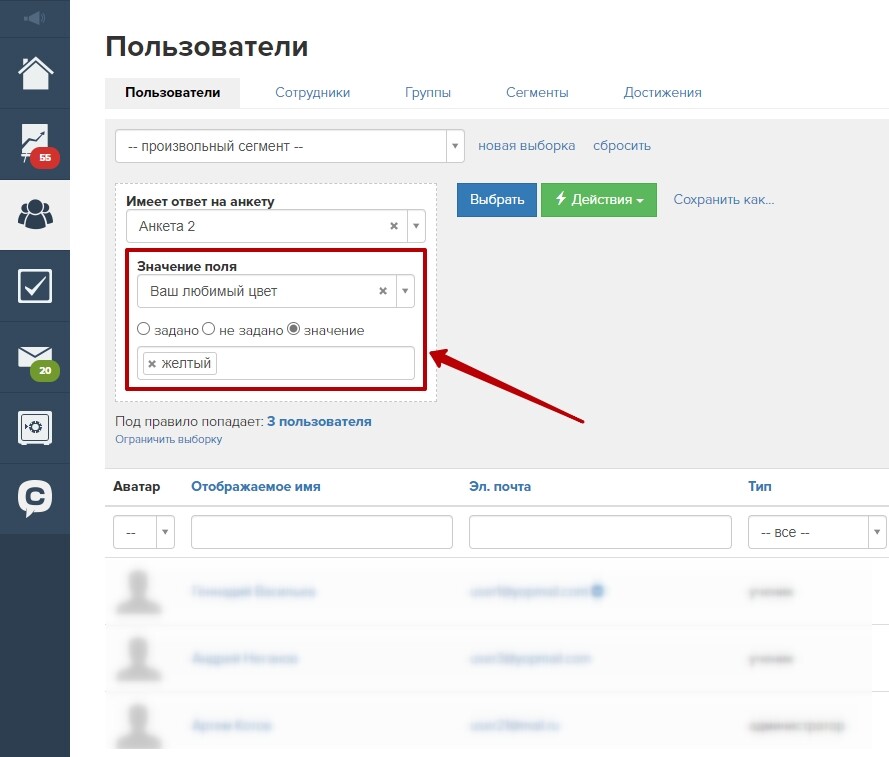Open the Аватар filter dropdown

point(144,532)
